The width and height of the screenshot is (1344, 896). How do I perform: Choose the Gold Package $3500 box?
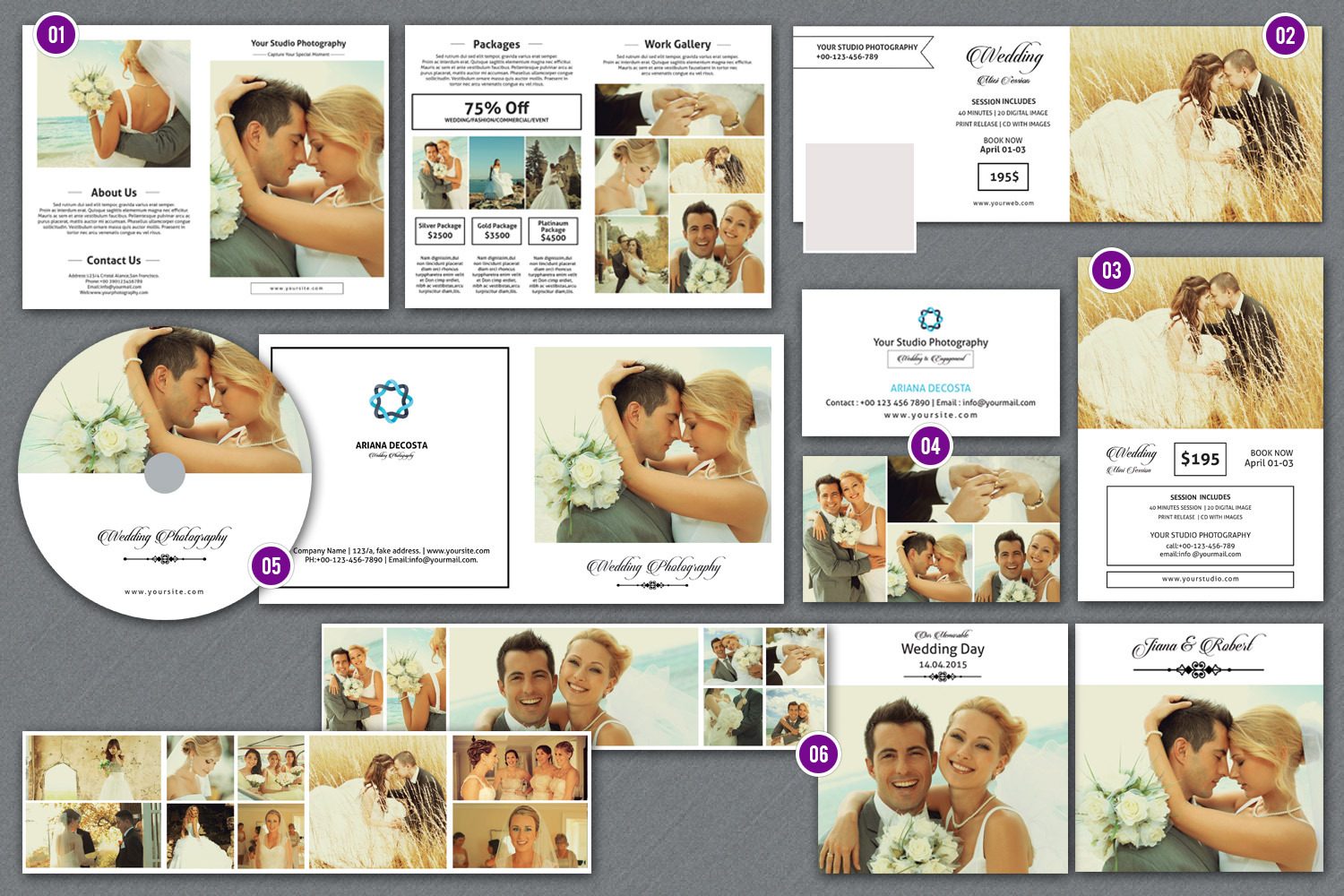497,231
